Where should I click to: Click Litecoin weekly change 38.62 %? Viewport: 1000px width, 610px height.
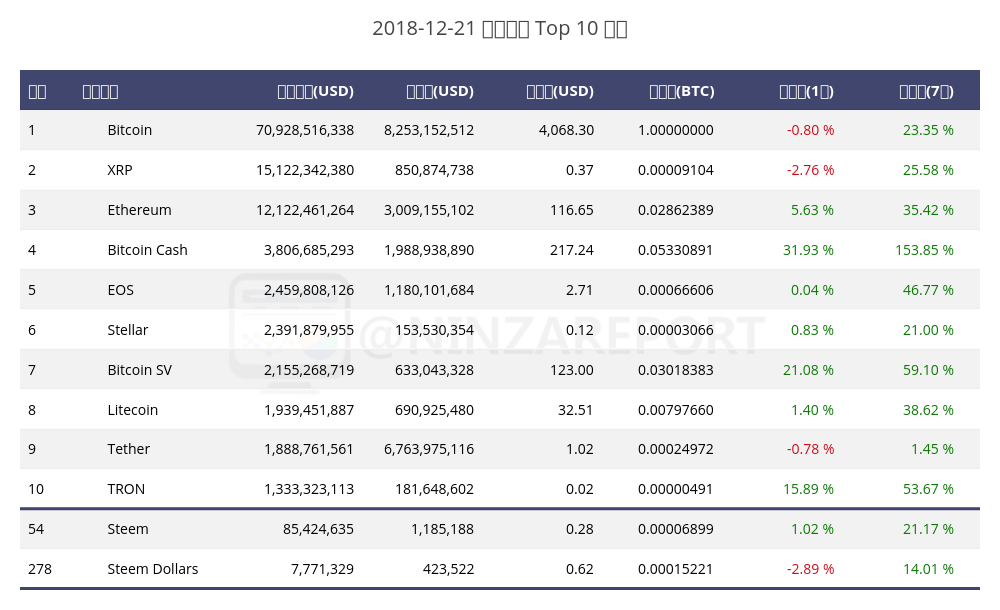click(928, 410)
